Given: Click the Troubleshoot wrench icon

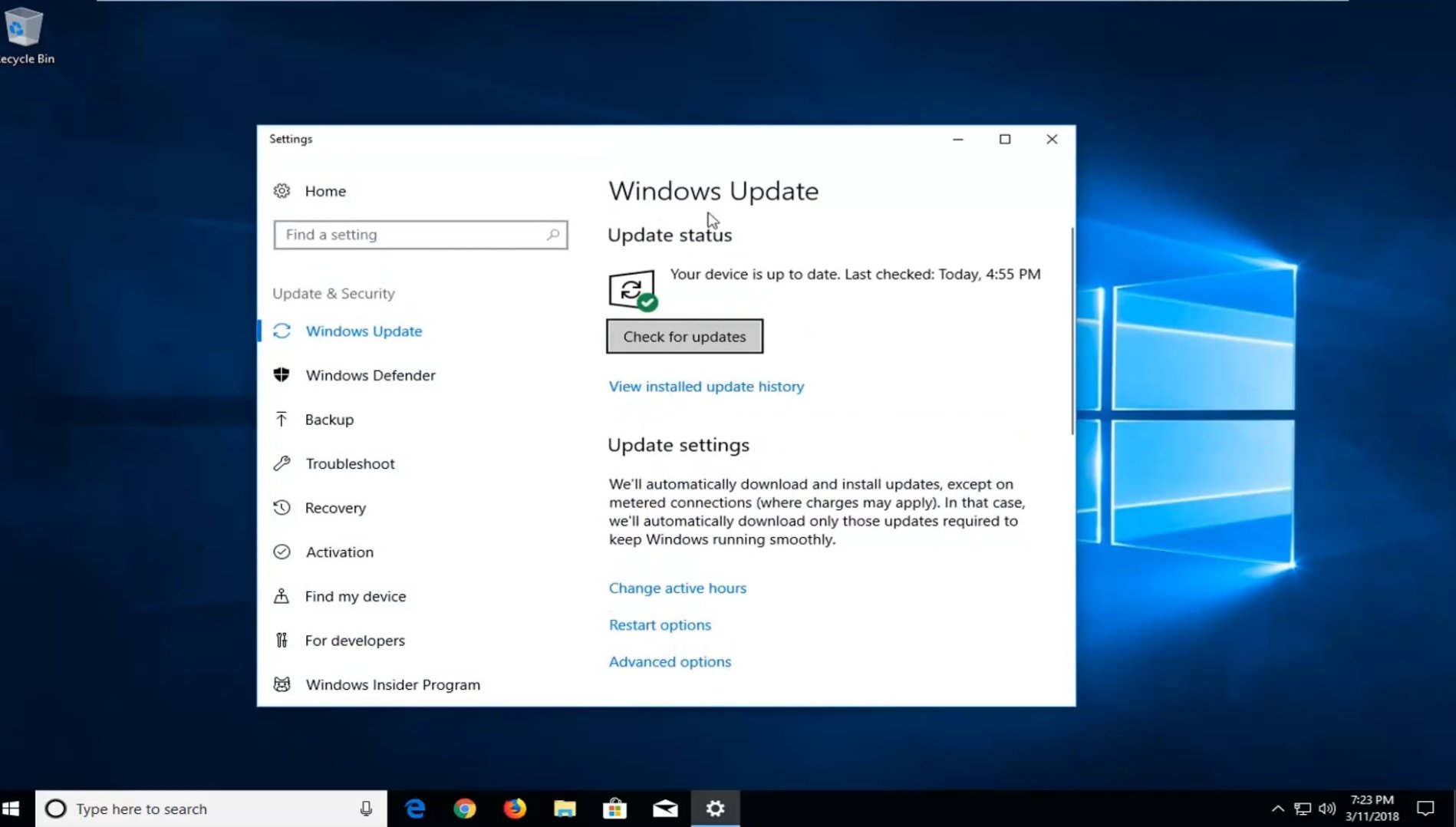Looking at the screenshot, I should pos(282,463).
